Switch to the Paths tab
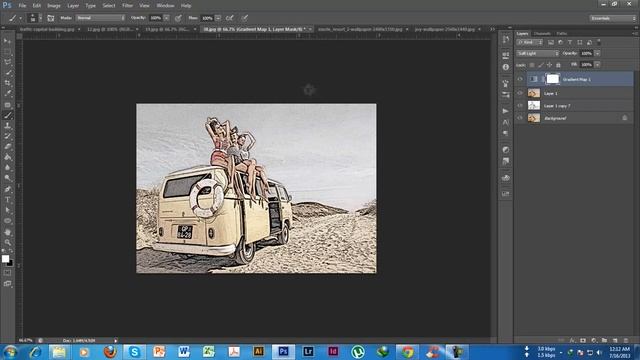 pos(562,33)
